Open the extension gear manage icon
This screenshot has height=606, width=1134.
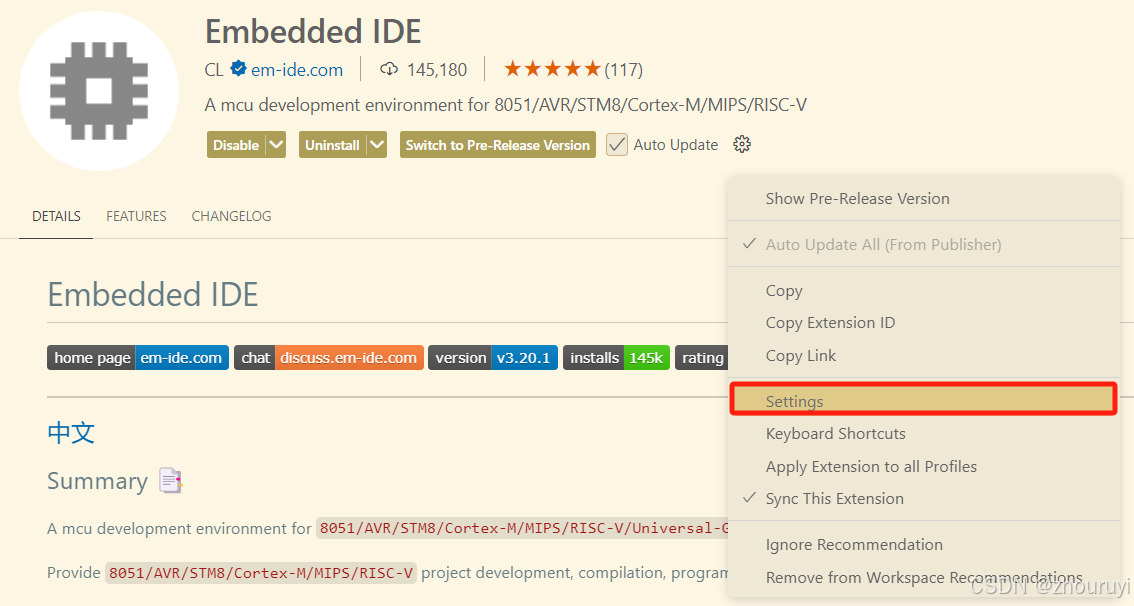[742, 144]
